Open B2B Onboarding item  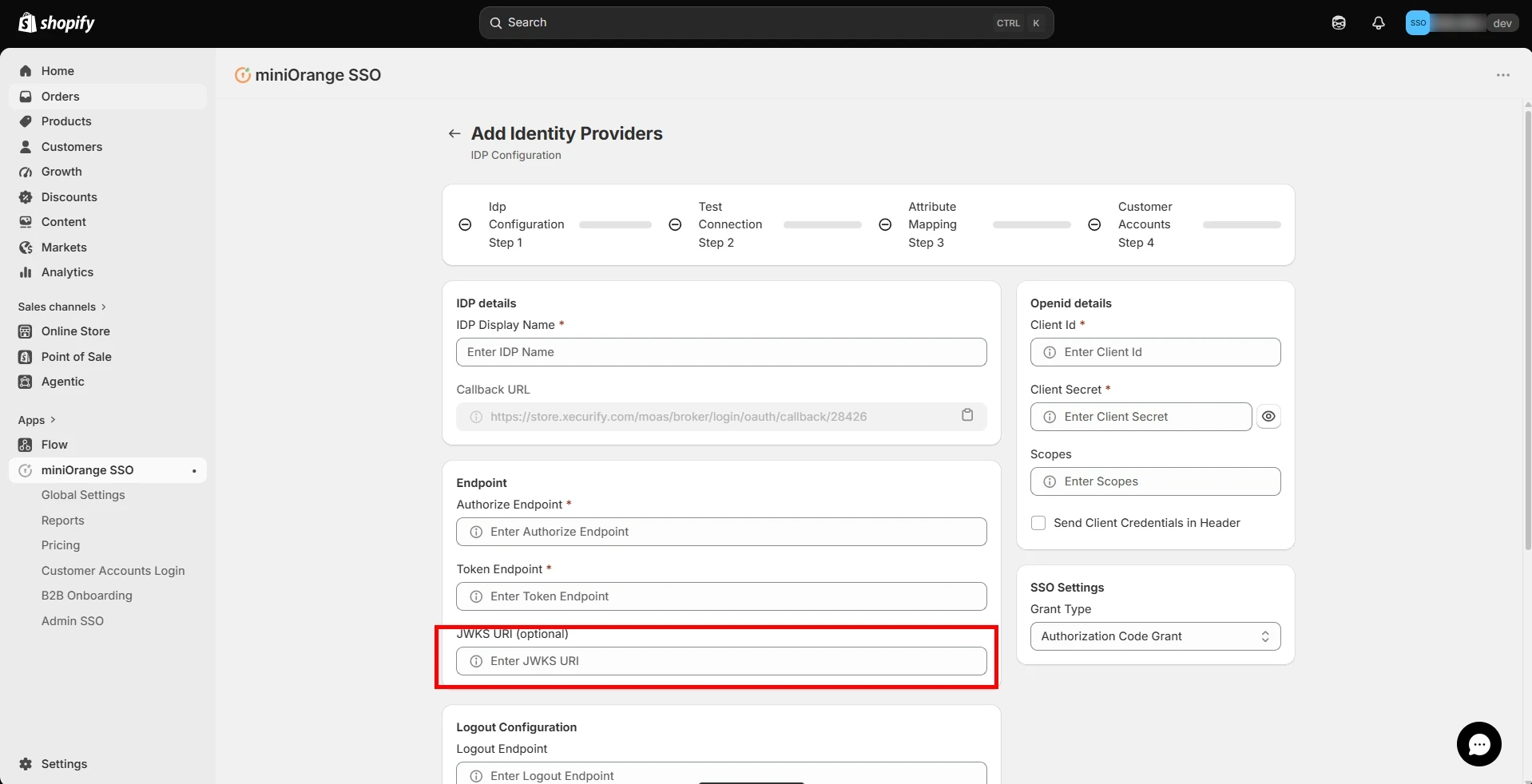pos(86,596)
